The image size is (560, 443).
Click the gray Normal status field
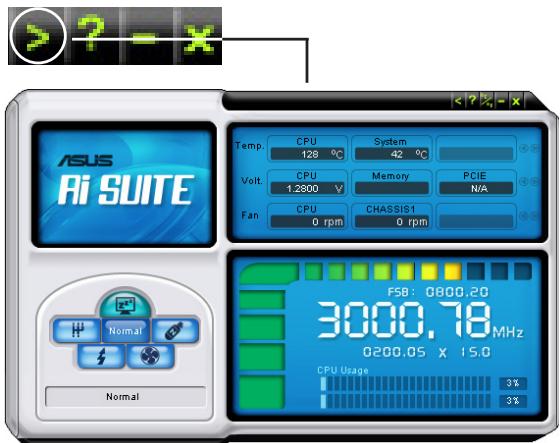click(125, 397)
